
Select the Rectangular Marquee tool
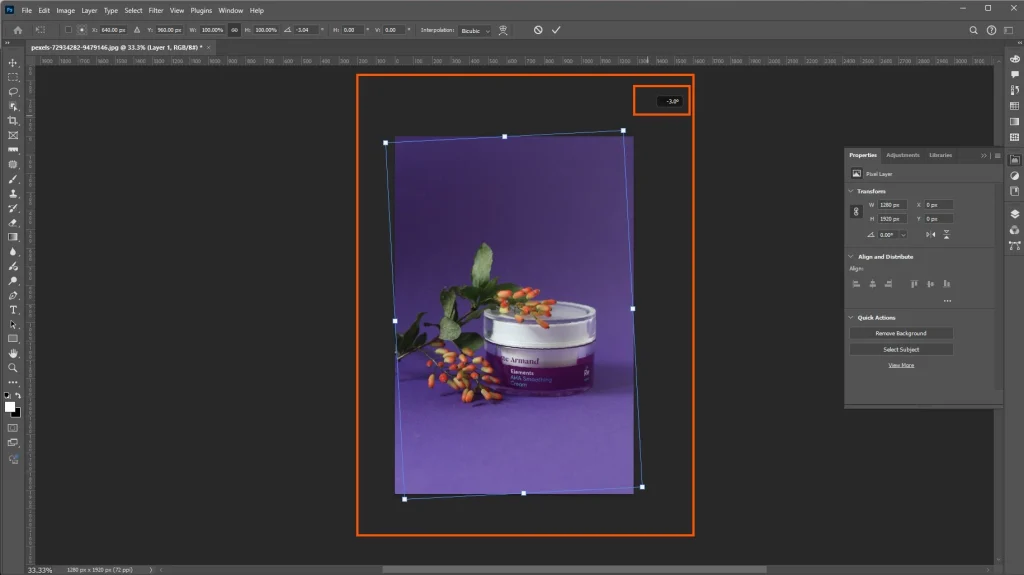coord(12,77)
